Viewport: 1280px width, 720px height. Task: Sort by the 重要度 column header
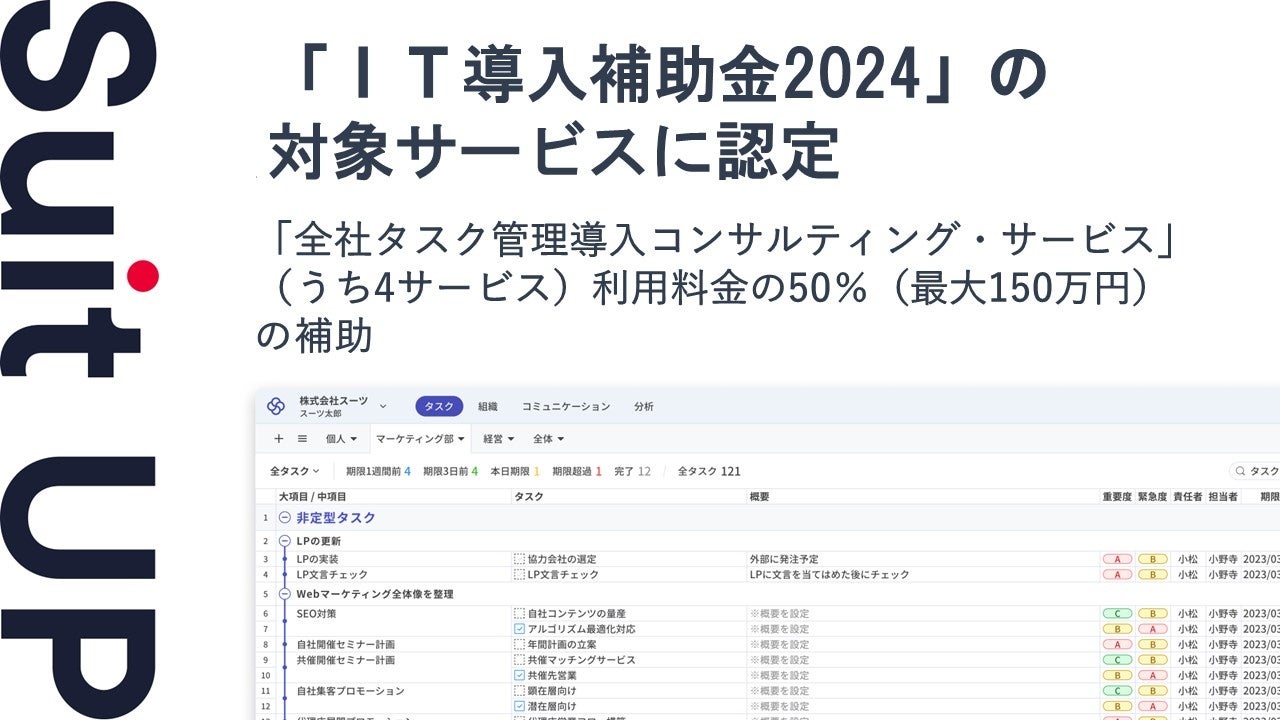tap(1117, 496)
